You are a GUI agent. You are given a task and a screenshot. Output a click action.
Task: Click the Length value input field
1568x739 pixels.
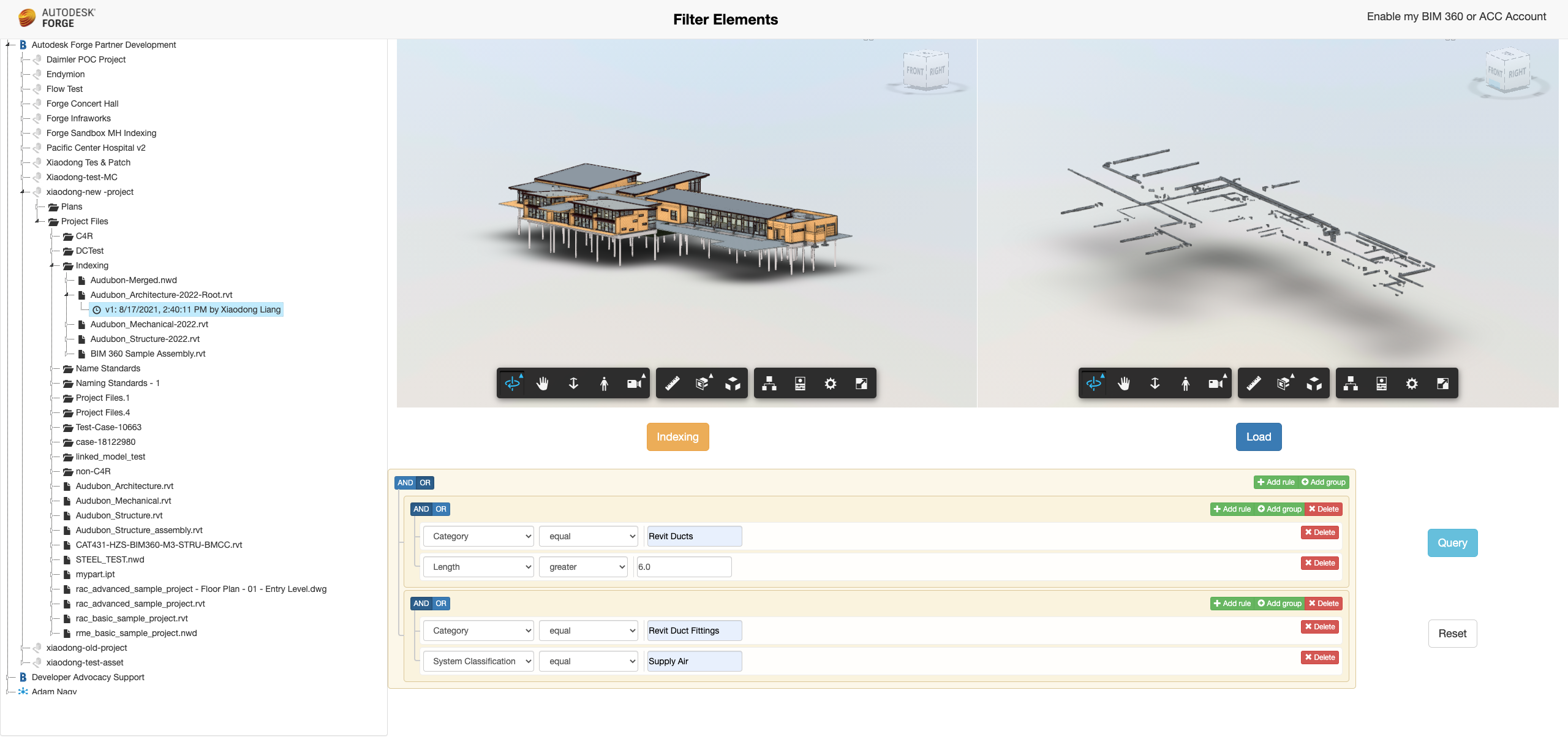[684, 567]
